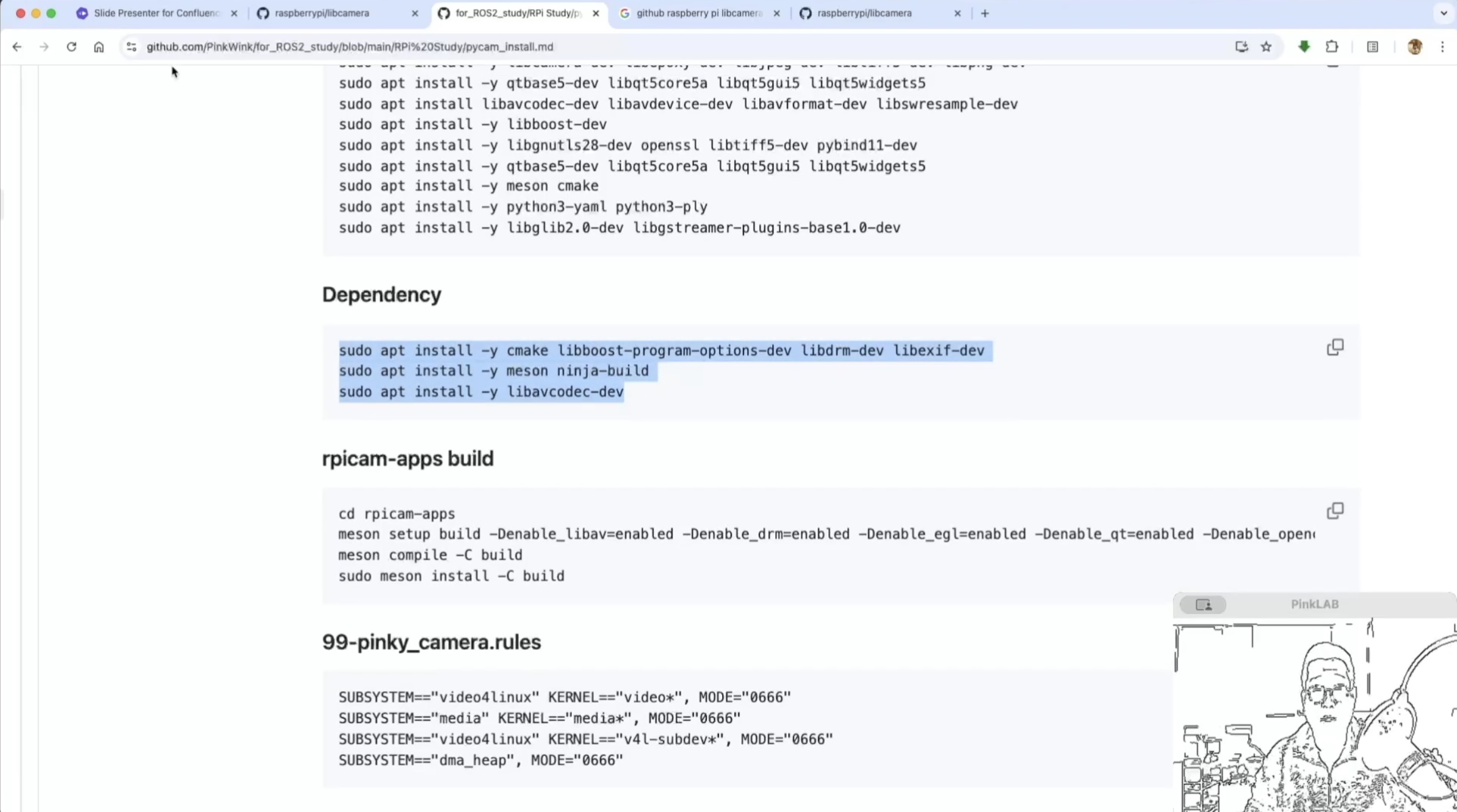Open the browser home page

coord(99,47)
